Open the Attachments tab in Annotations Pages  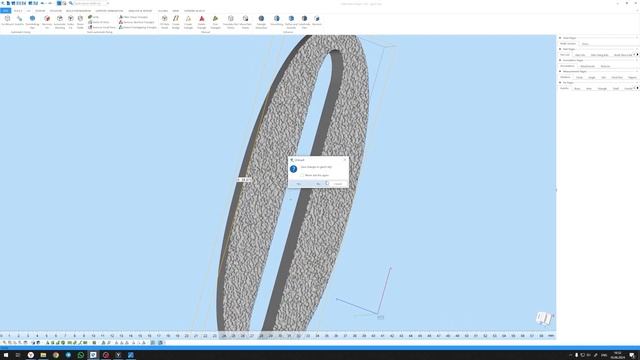coord(587,66)
